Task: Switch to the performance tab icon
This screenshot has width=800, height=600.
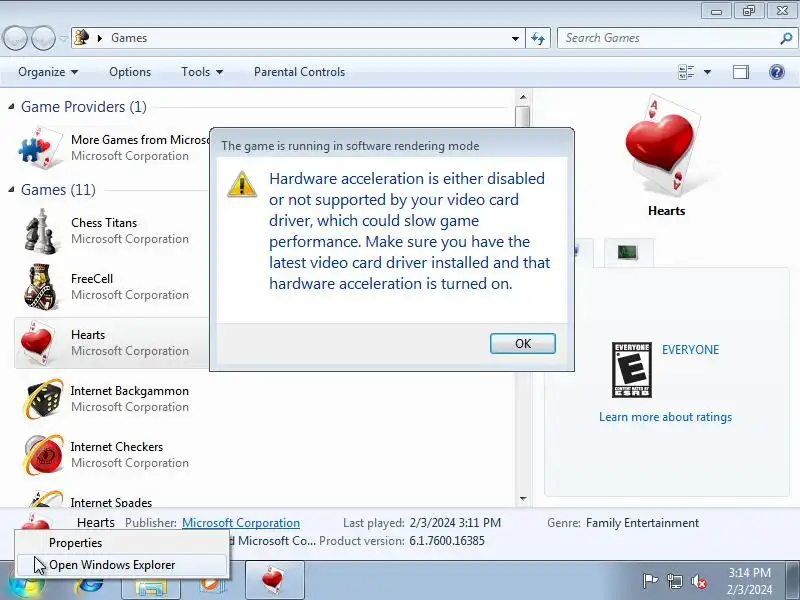Action: point(628,252)
